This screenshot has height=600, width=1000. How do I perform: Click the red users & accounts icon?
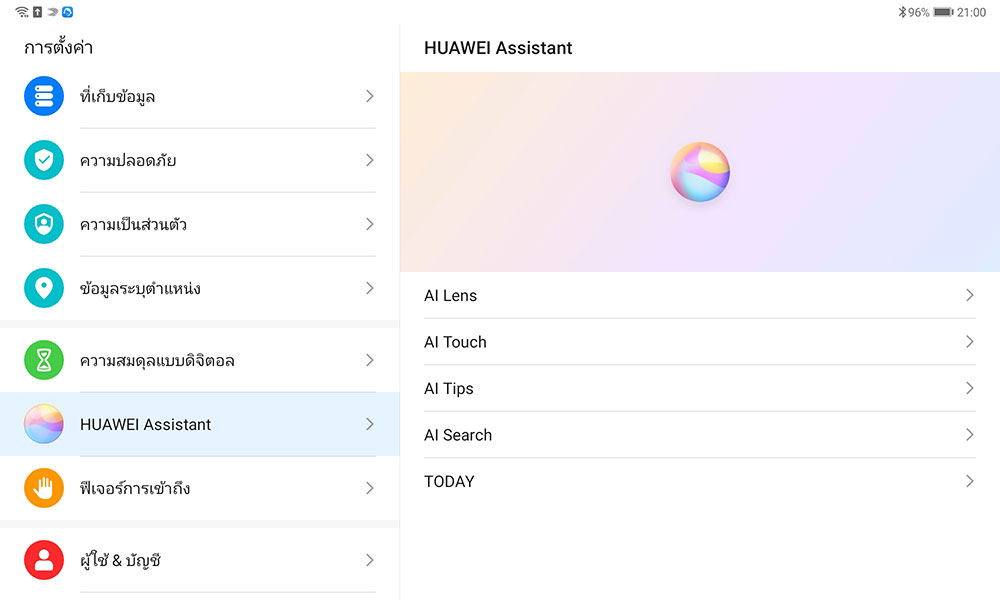(x=43, y=560)
